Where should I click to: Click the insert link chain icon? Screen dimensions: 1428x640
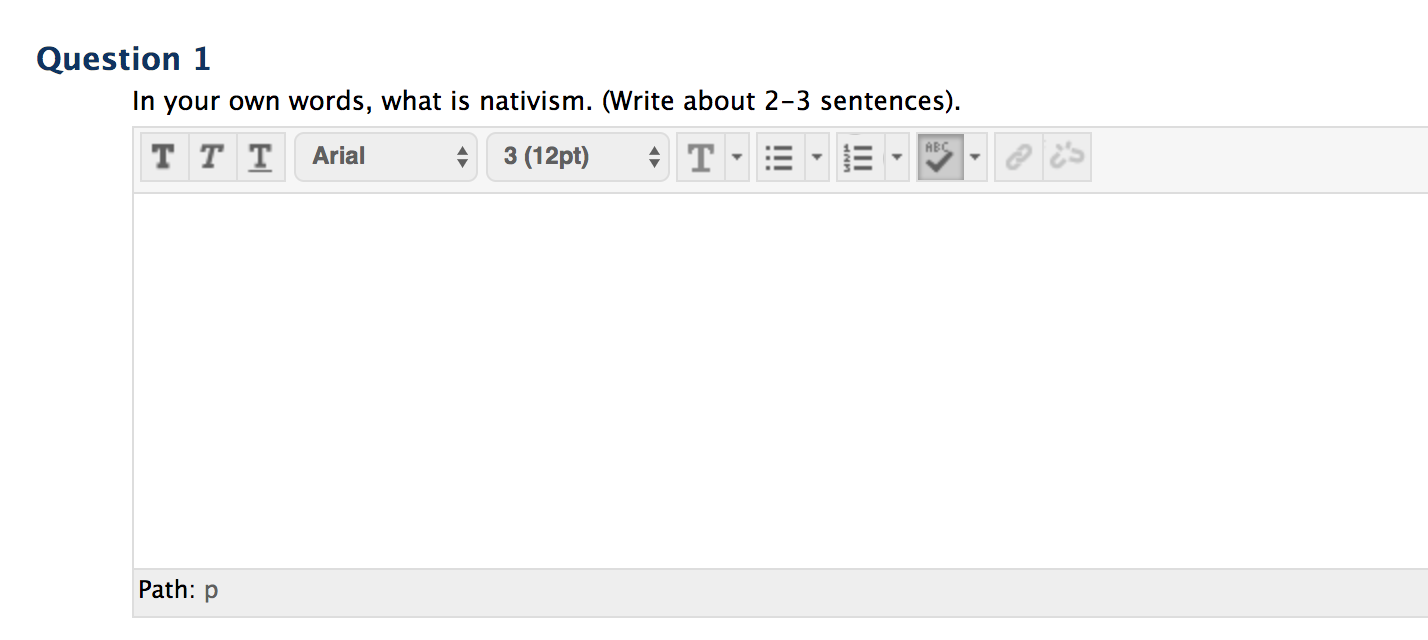(x=1019, y=157)
